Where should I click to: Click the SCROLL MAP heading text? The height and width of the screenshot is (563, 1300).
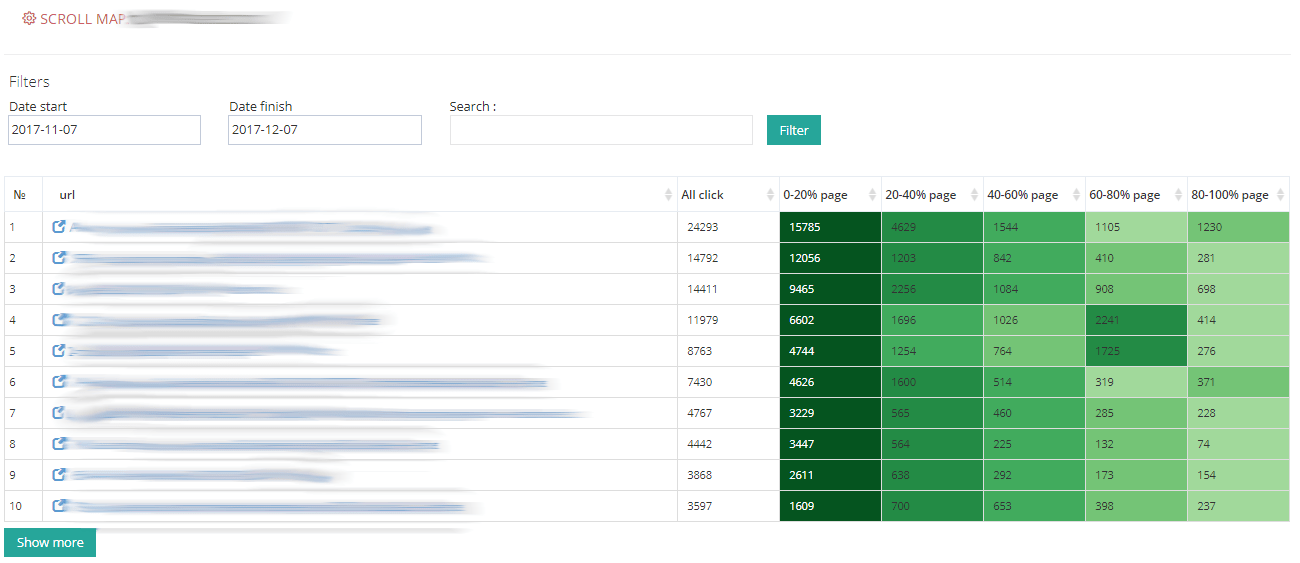[82, 19]
